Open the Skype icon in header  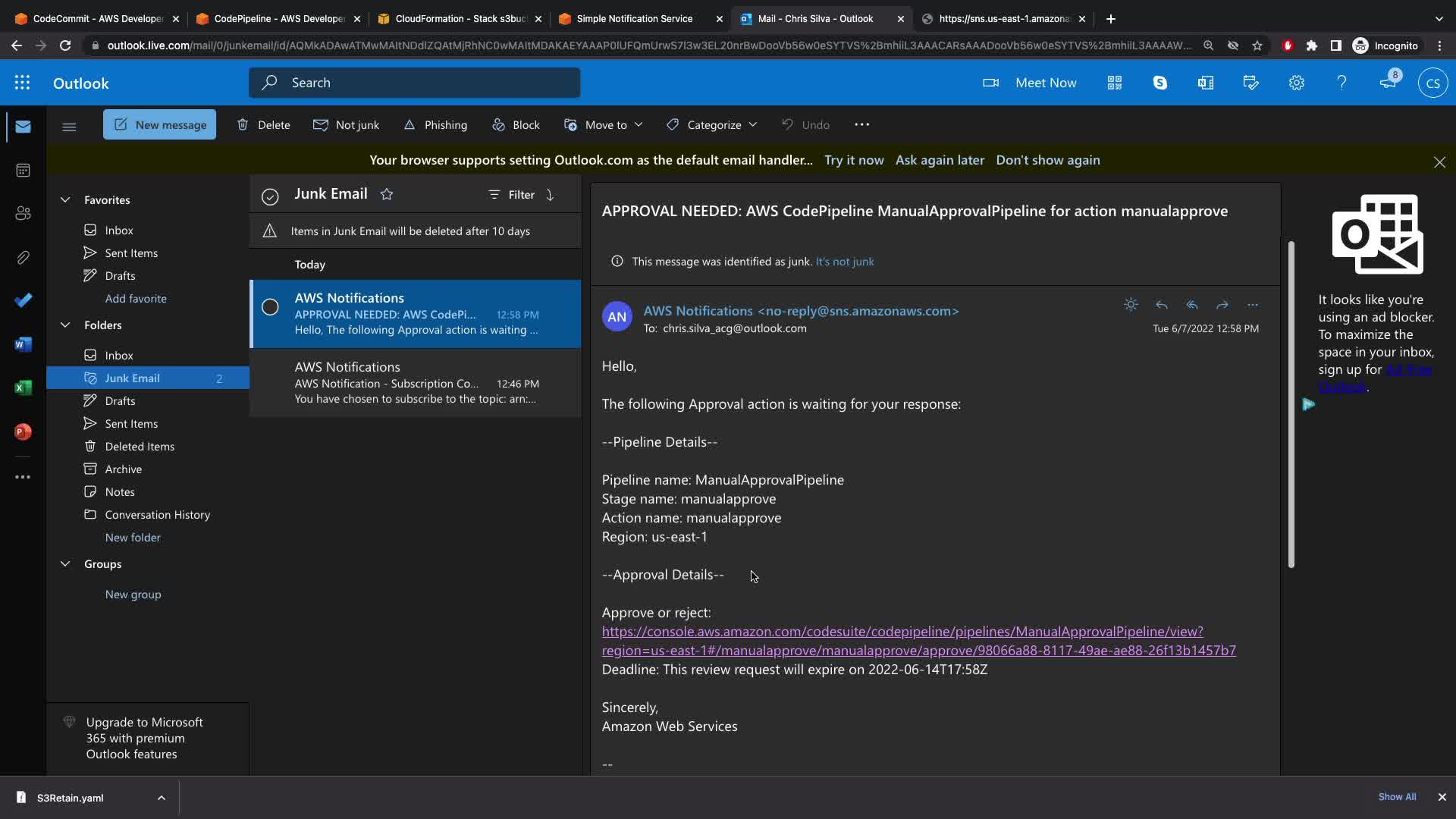(x=1159, y=83)
